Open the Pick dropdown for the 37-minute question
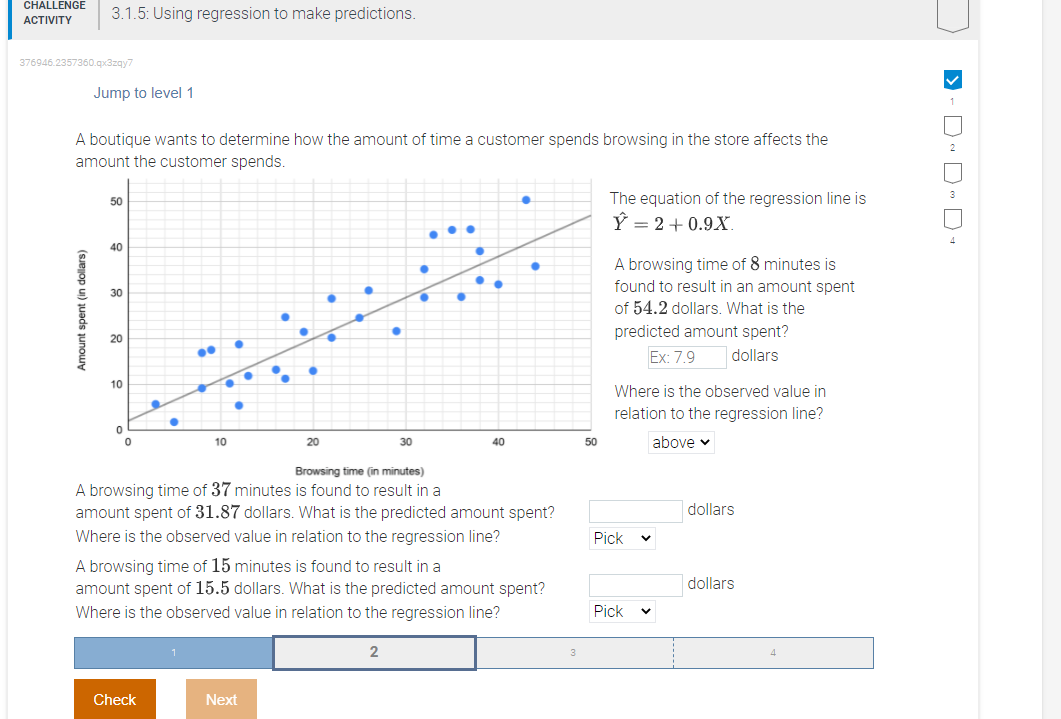 tap(621, 538)
